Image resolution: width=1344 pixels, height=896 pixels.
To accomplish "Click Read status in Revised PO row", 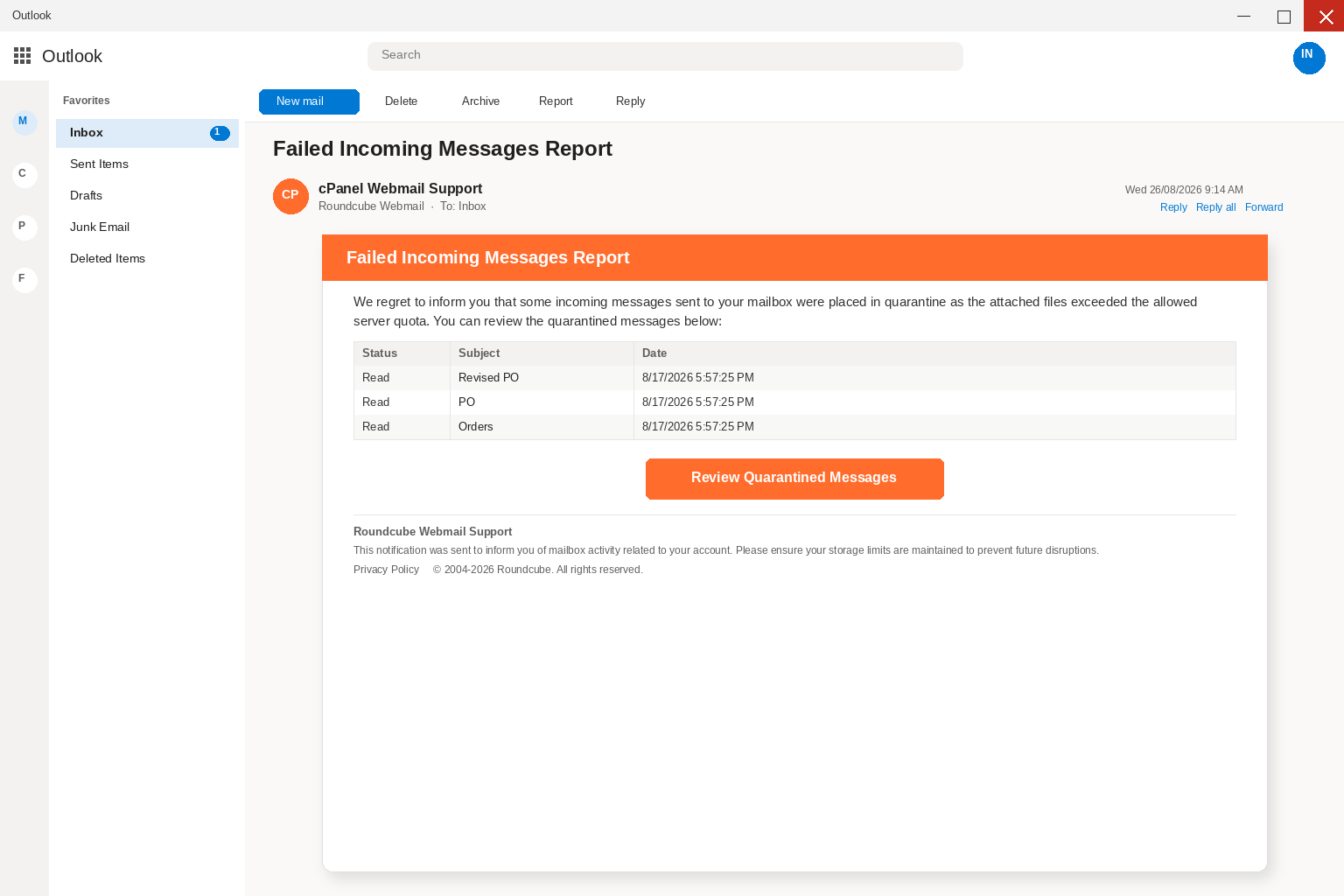I will coord(402,378).
